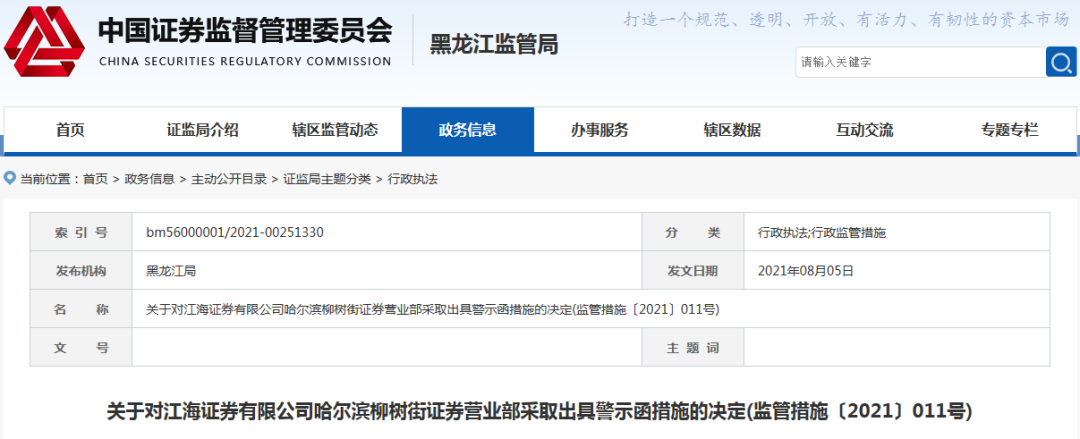This screenshot has height=439, width=1080.
Task: Click the location pin icon before 当前位置
Action: pos(10,178)
